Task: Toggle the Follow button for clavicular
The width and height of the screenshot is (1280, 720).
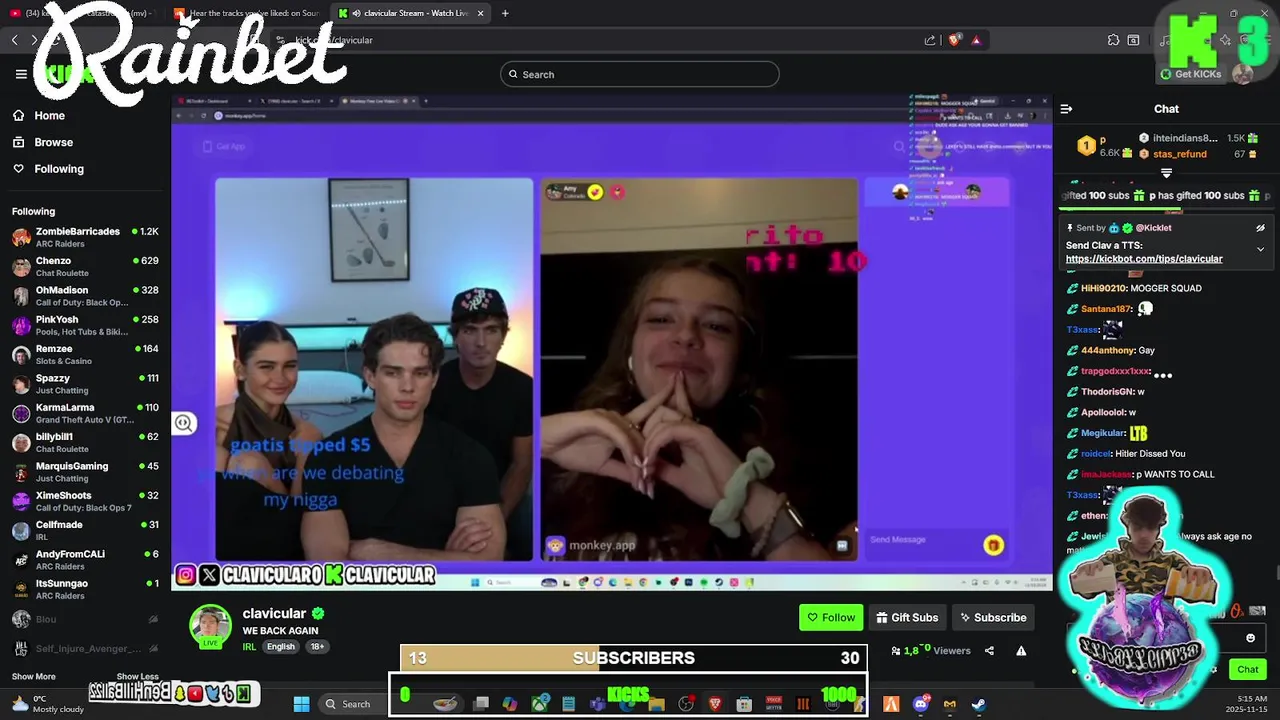Action: coord(831,618)
